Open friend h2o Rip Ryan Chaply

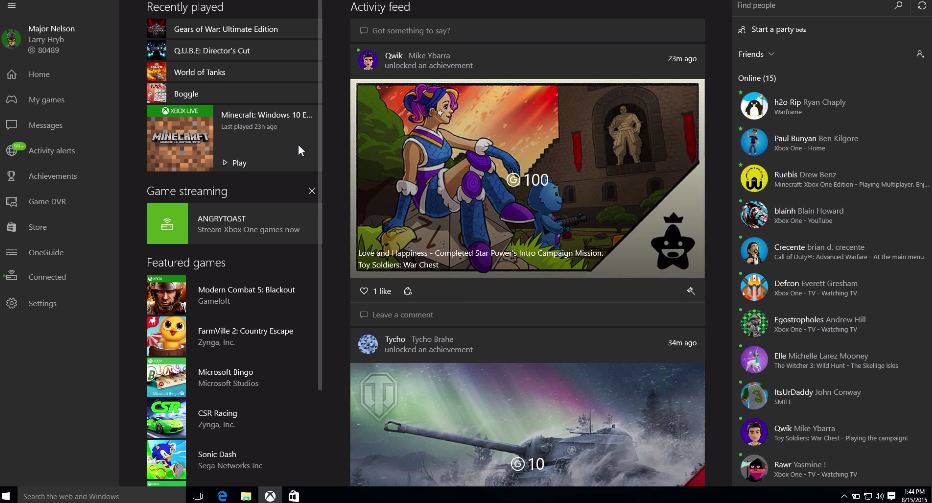[x=832, y=106]
